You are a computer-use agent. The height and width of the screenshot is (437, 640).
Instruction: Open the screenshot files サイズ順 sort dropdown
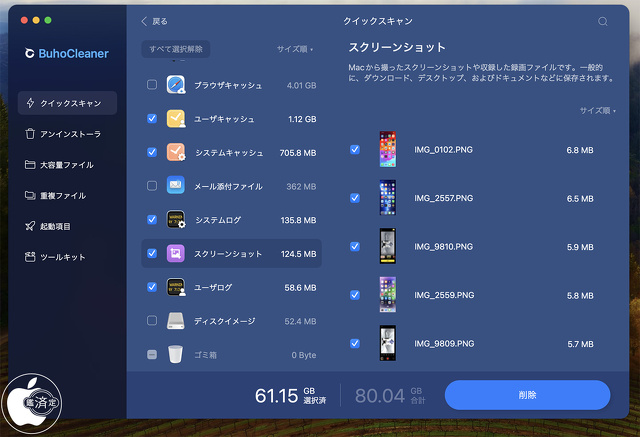(598, 111)
